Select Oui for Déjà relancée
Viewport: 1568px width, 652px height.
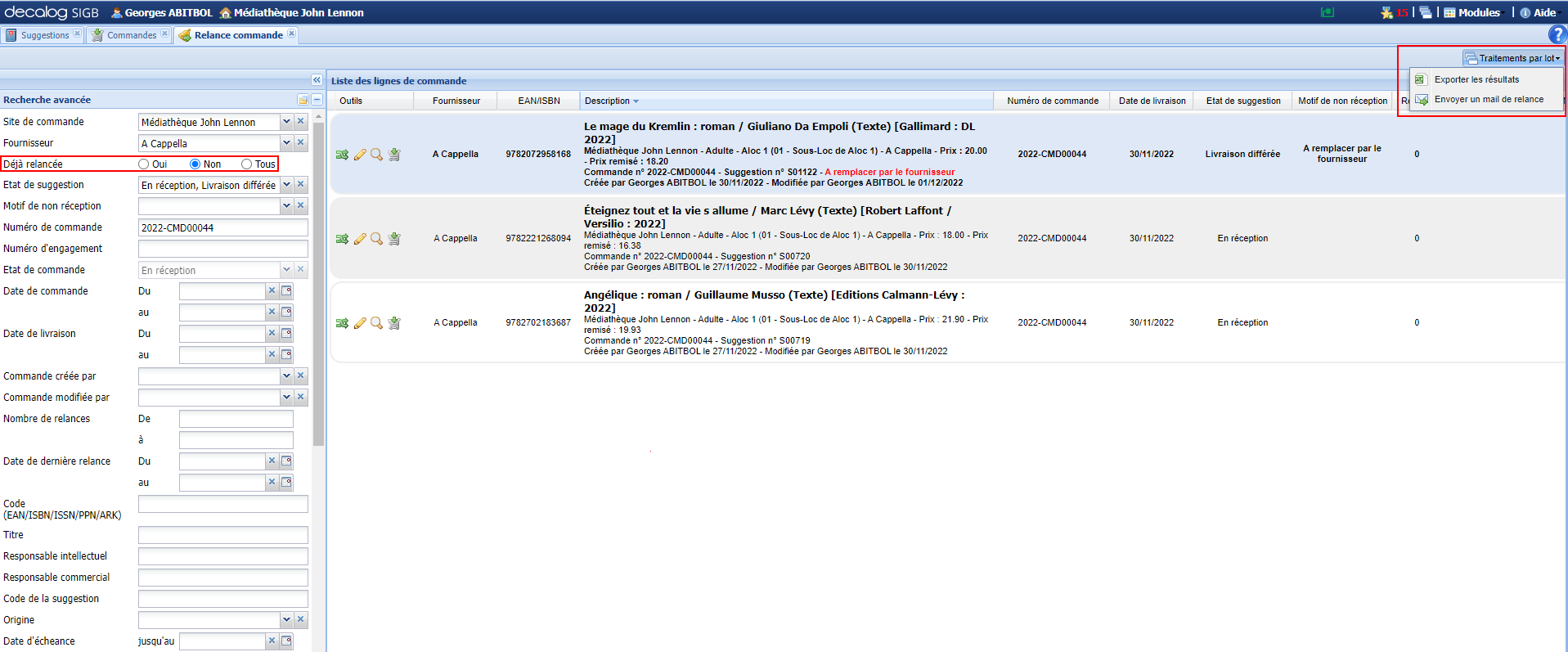point(144,164)
